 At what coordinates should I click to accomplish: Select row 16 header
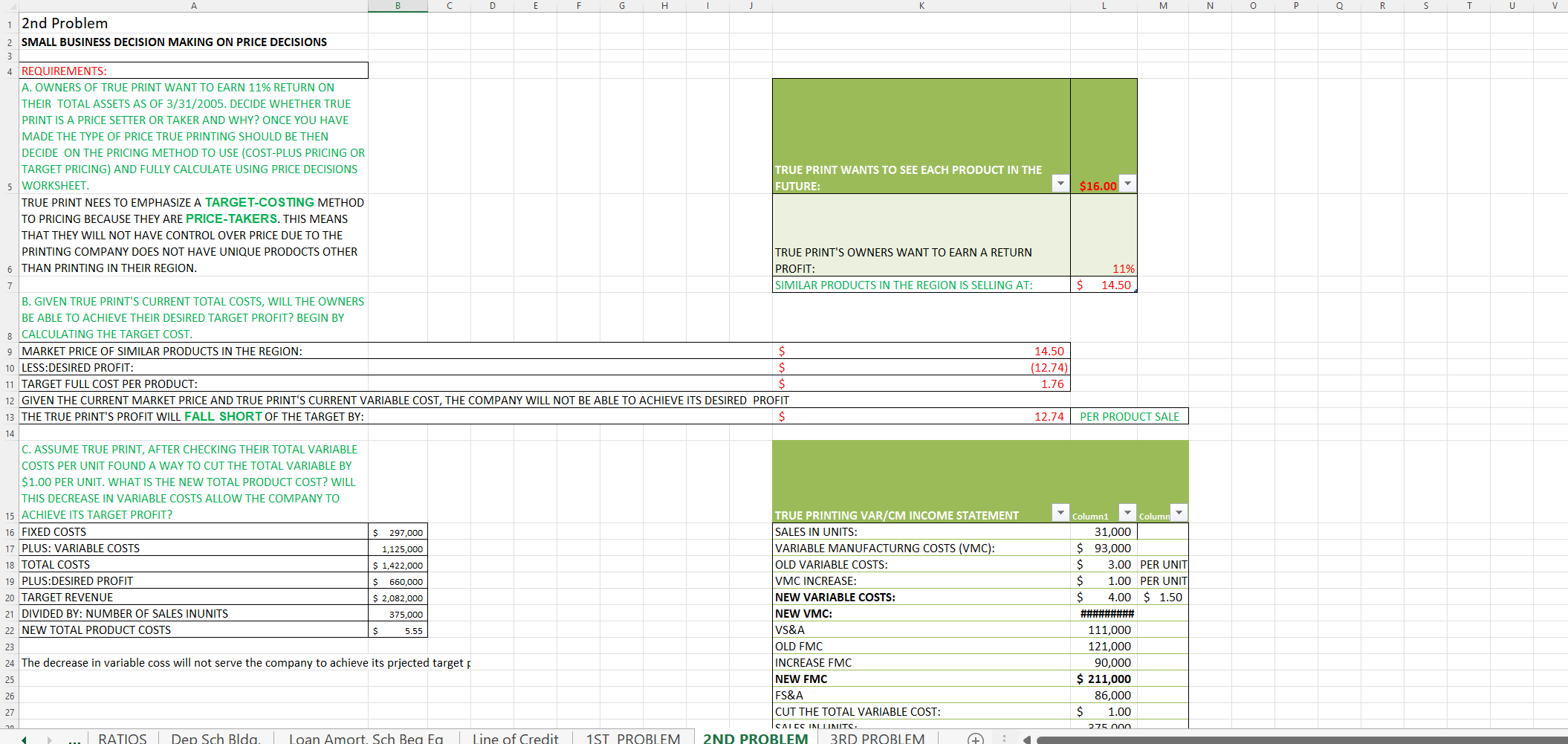10,532
